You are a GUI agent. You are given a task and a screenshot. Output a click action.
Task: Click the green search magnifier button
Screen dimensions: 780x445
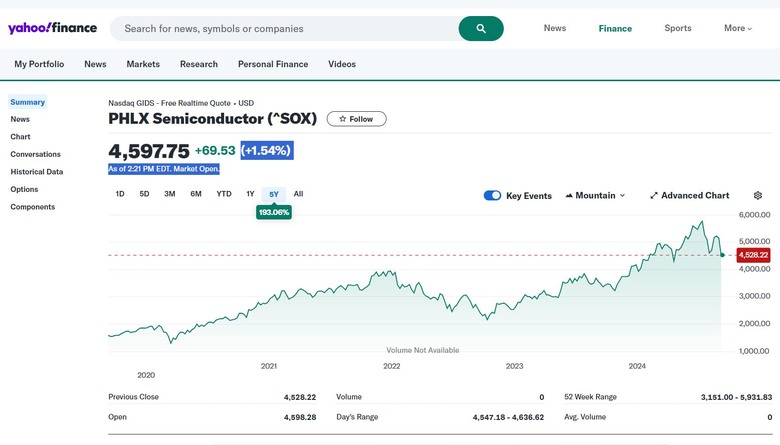coord(481,28)
